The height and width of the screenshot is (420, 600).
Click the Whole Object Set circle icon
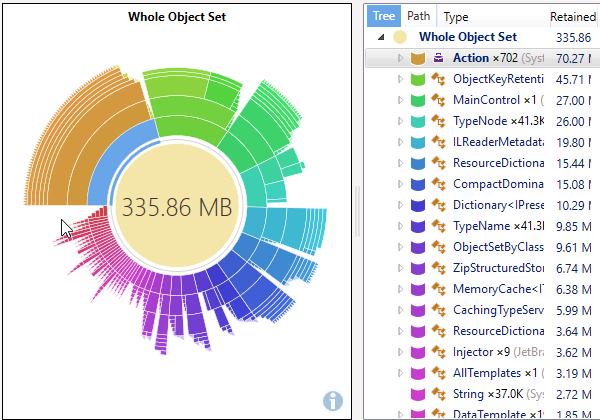coord(400,37)
